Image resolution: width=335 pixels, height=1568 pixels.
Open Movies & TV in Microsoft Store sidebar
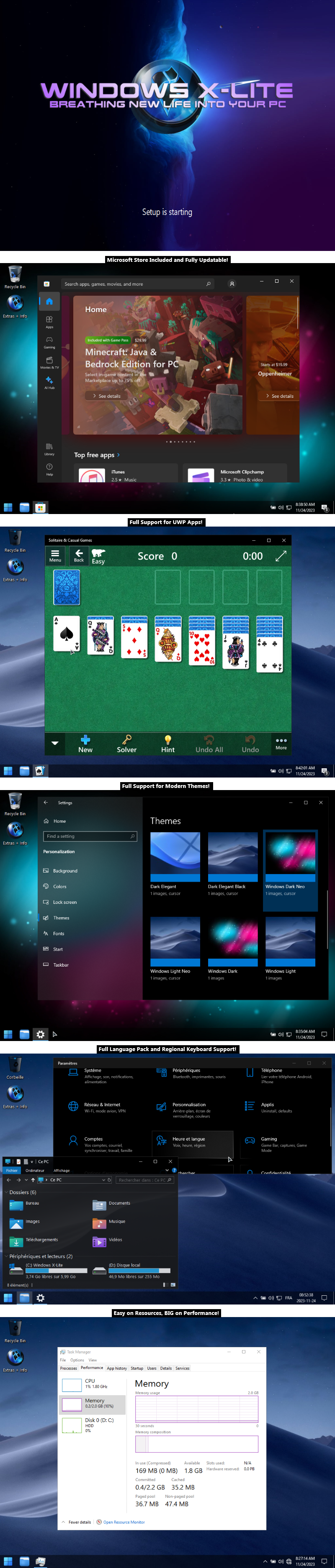pos(49,362)
